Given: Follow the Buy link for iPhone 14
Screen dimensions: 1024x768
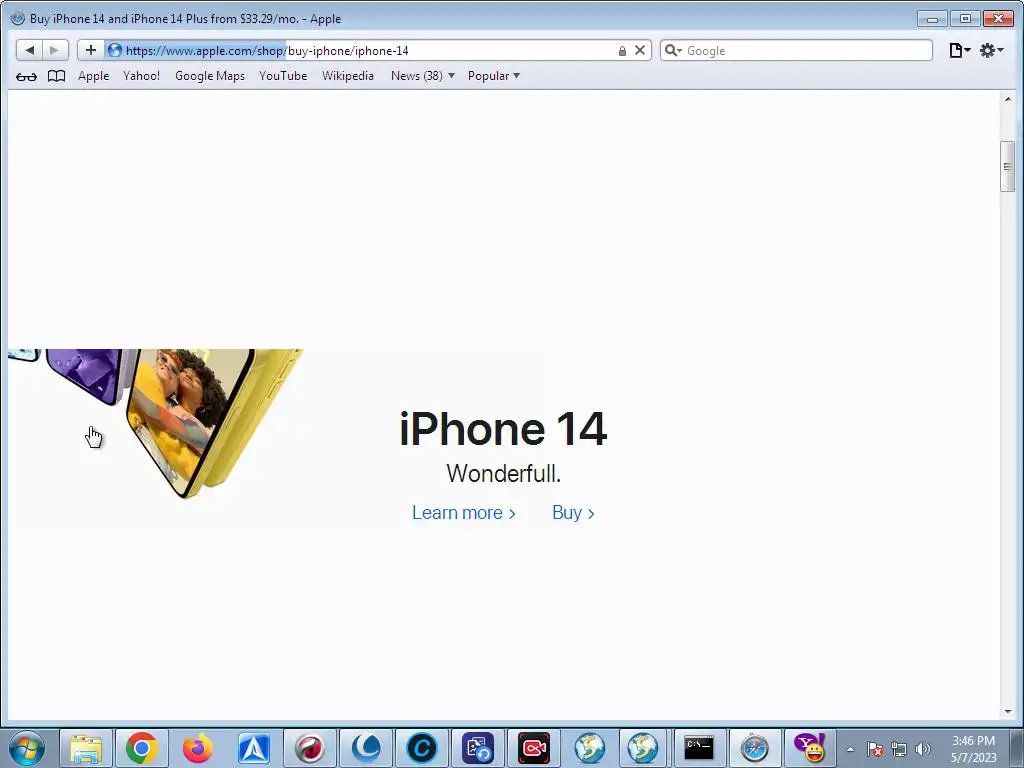Looking at the screenshot, I should tap(573, 513).
